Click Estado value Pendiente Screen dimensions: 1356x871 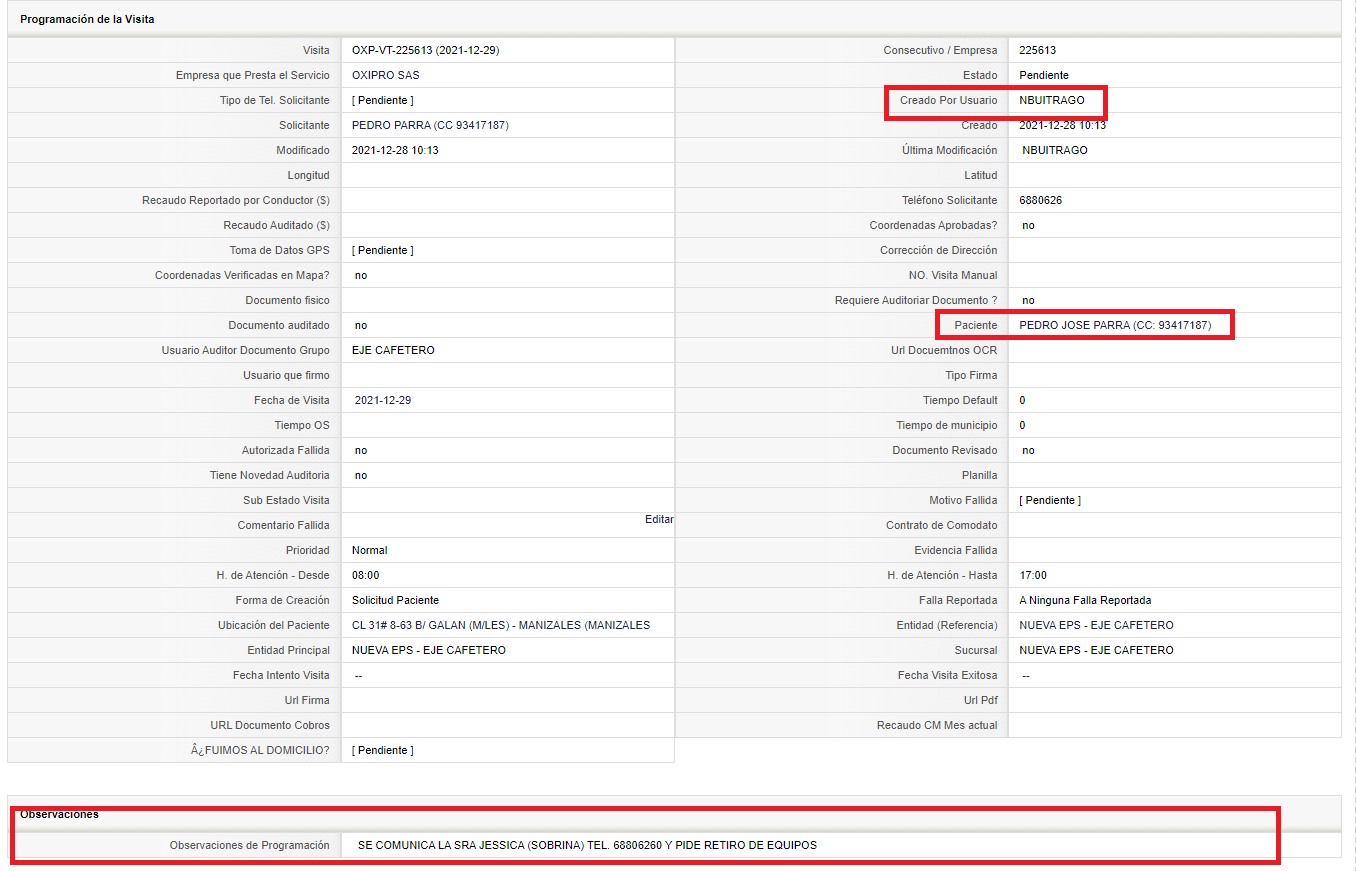click(x=1044, y=75)
